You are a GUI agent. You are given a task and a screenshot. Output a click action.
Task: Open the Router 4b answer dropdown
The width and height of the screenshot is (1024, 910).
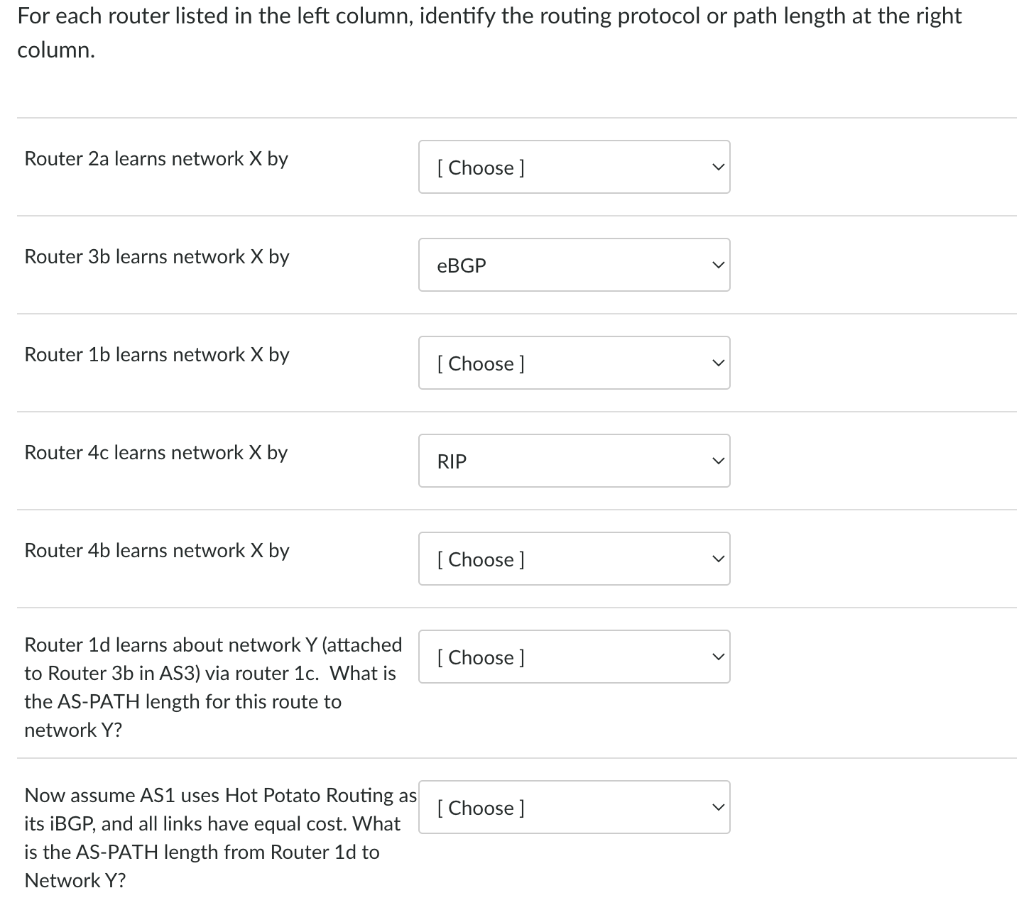click(x=574, y=558)
